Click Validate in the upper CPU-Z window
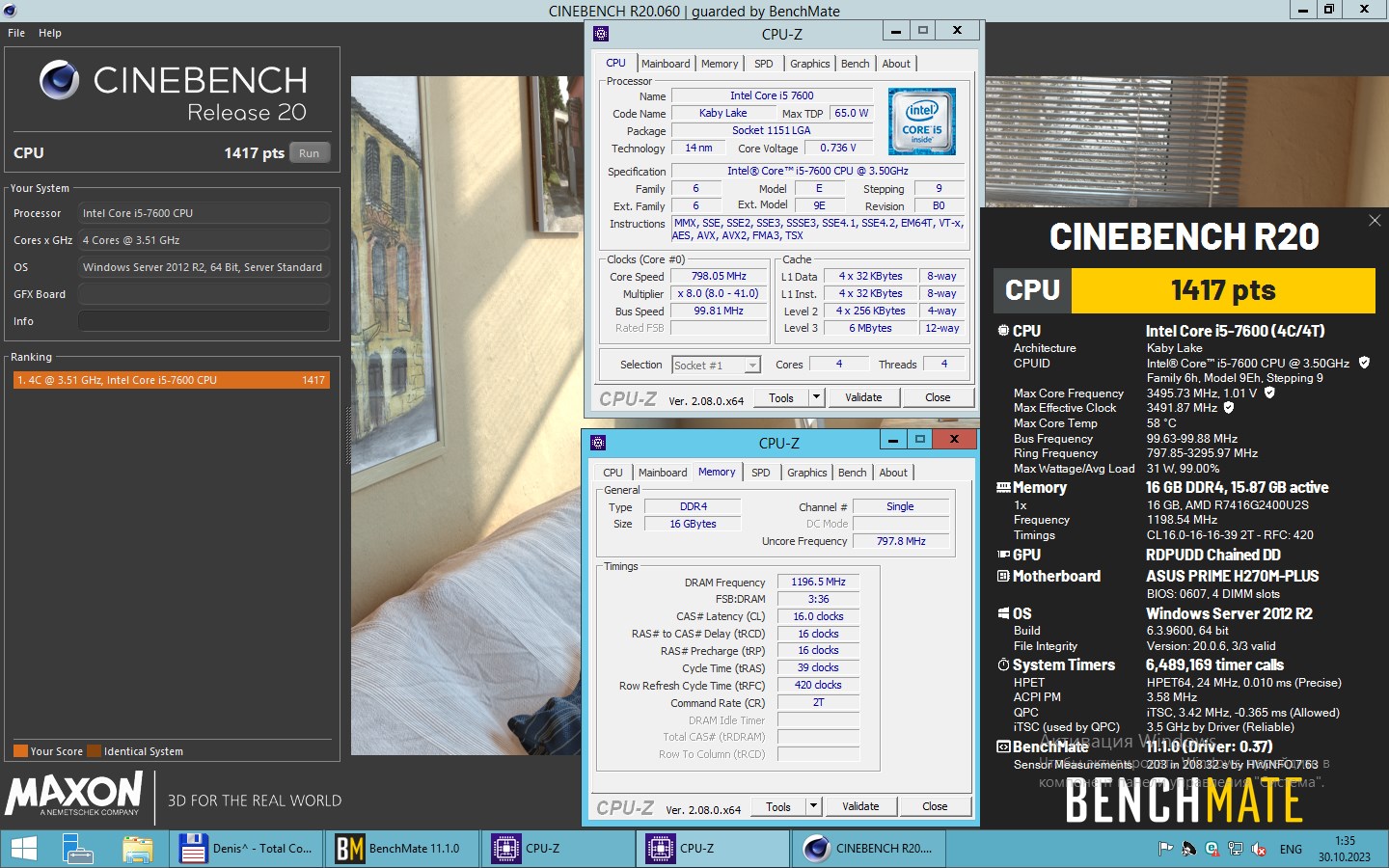1389x868 pixels. pyautogui.click(x=863, y=397)
